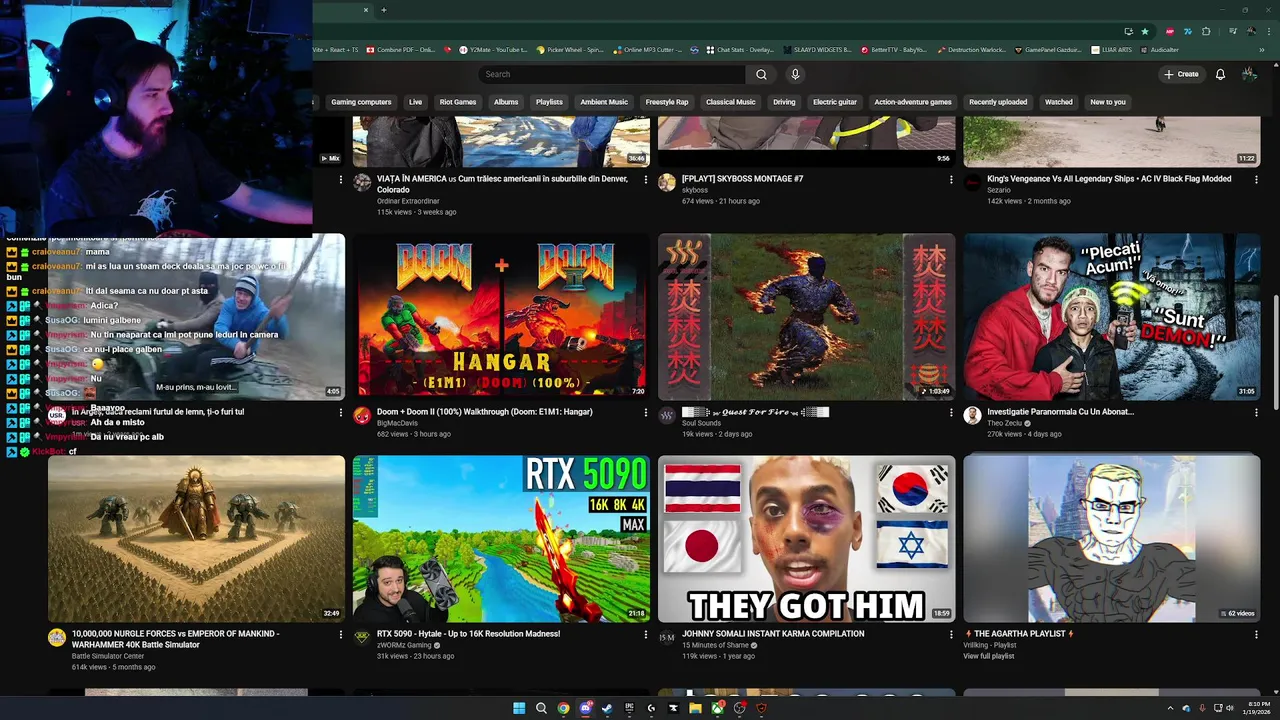
Task: Open skyboss channel avatar
Action: click(x=667, y=183)
